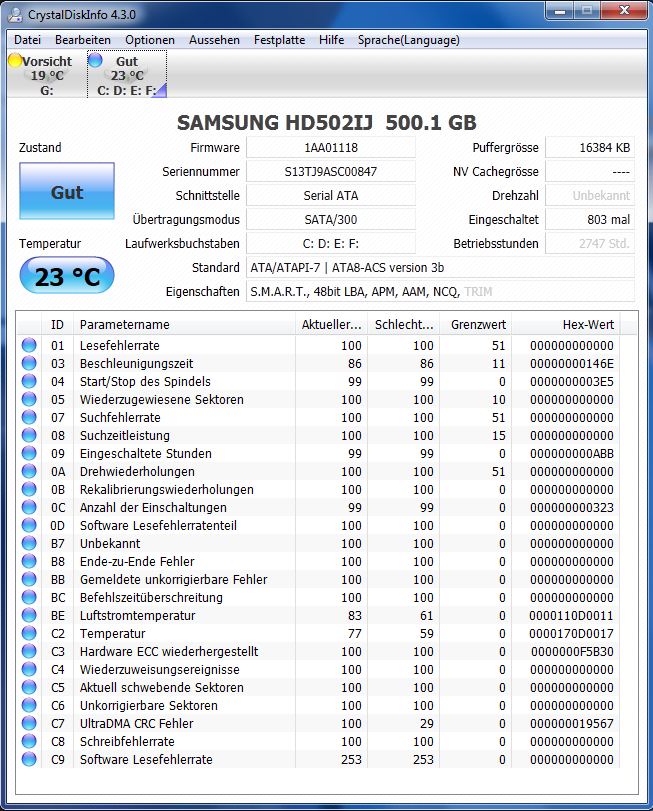Click the Schlecht... column header
The image size is (653, 811).
[403, 324]
